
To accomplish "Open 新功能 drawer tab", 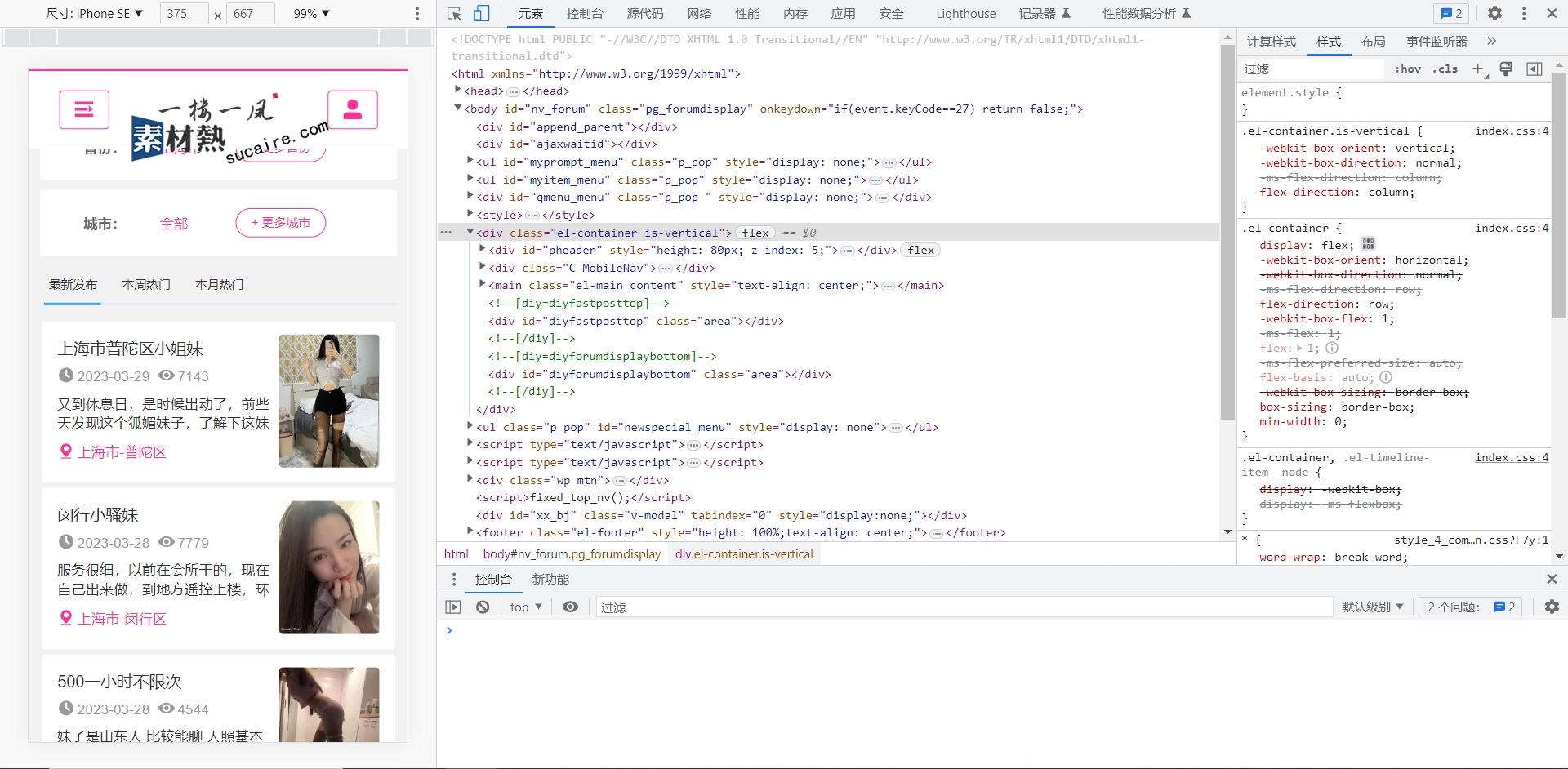I will [550, 579].
